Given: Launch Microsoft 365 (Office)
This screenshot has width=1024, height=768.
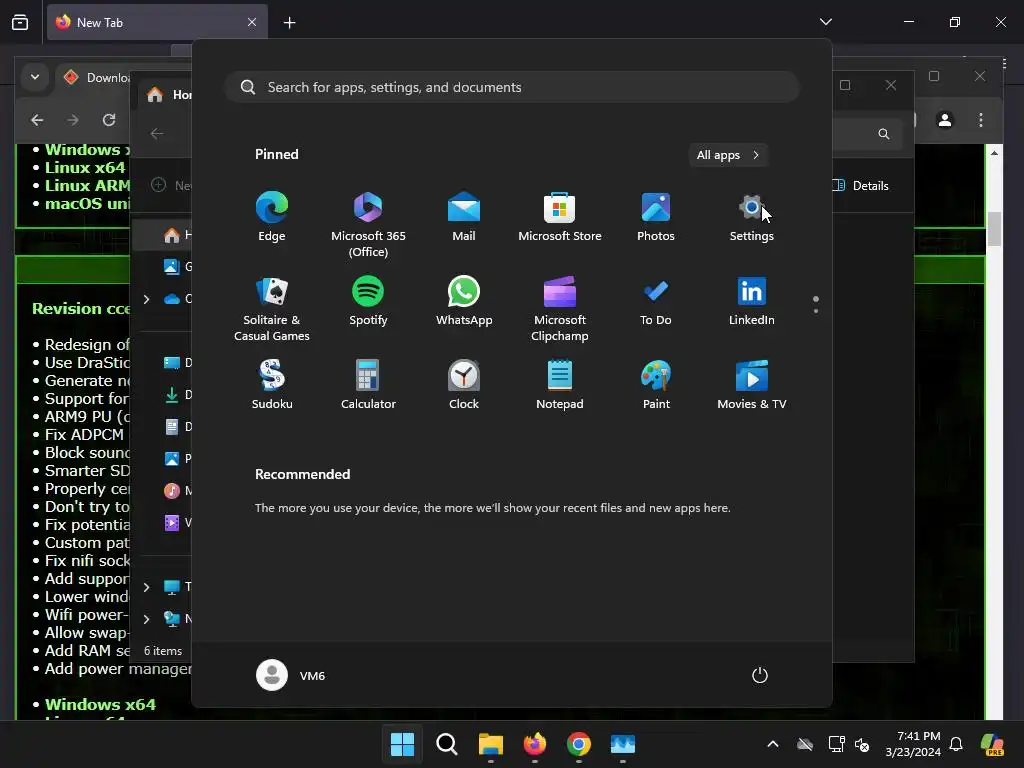Looking at the screenshot, I should click(x=368, y=225).
